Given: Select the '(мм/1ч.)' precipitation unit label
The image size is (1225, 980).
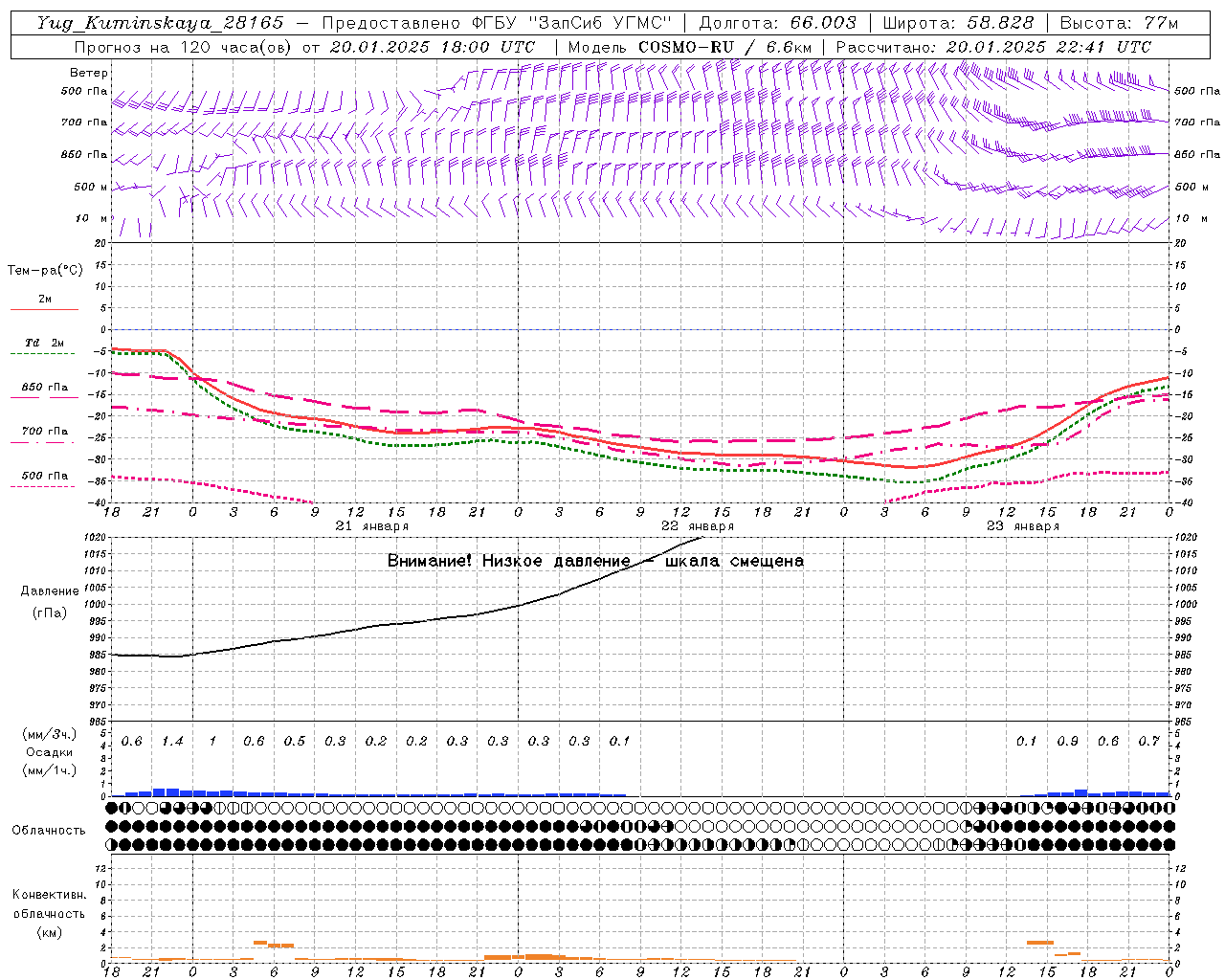Looking at the screenshot, I should 50,770.
